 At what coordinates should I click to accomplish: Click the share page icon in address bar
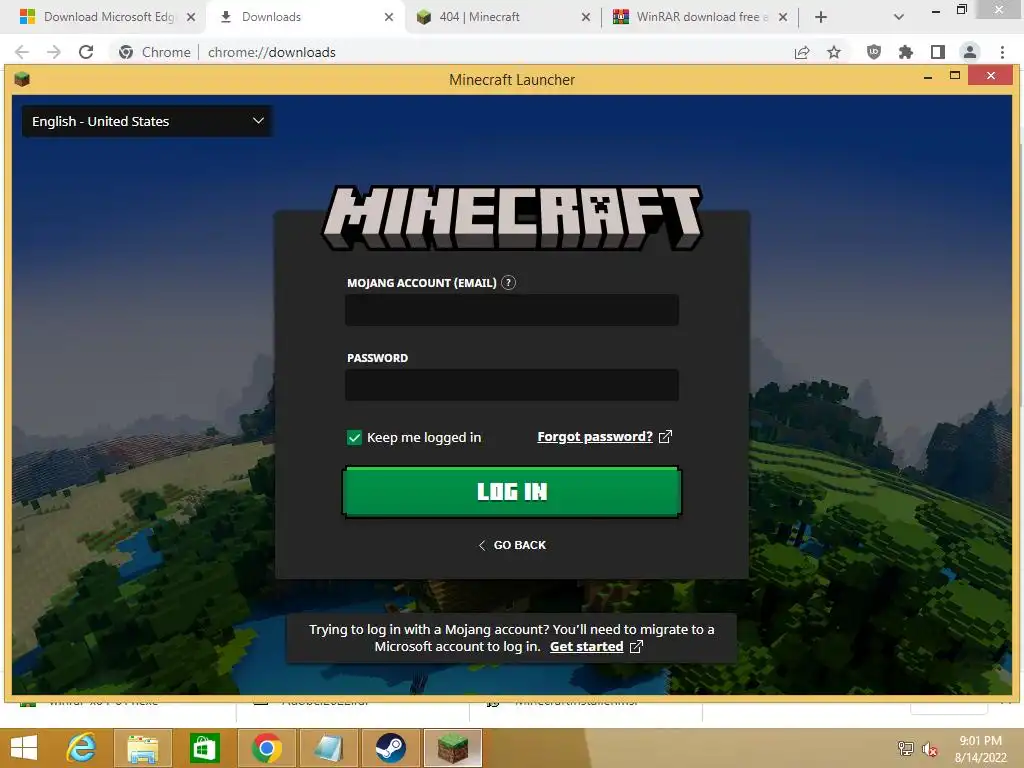pyautogui.click(x=802, y=52)
